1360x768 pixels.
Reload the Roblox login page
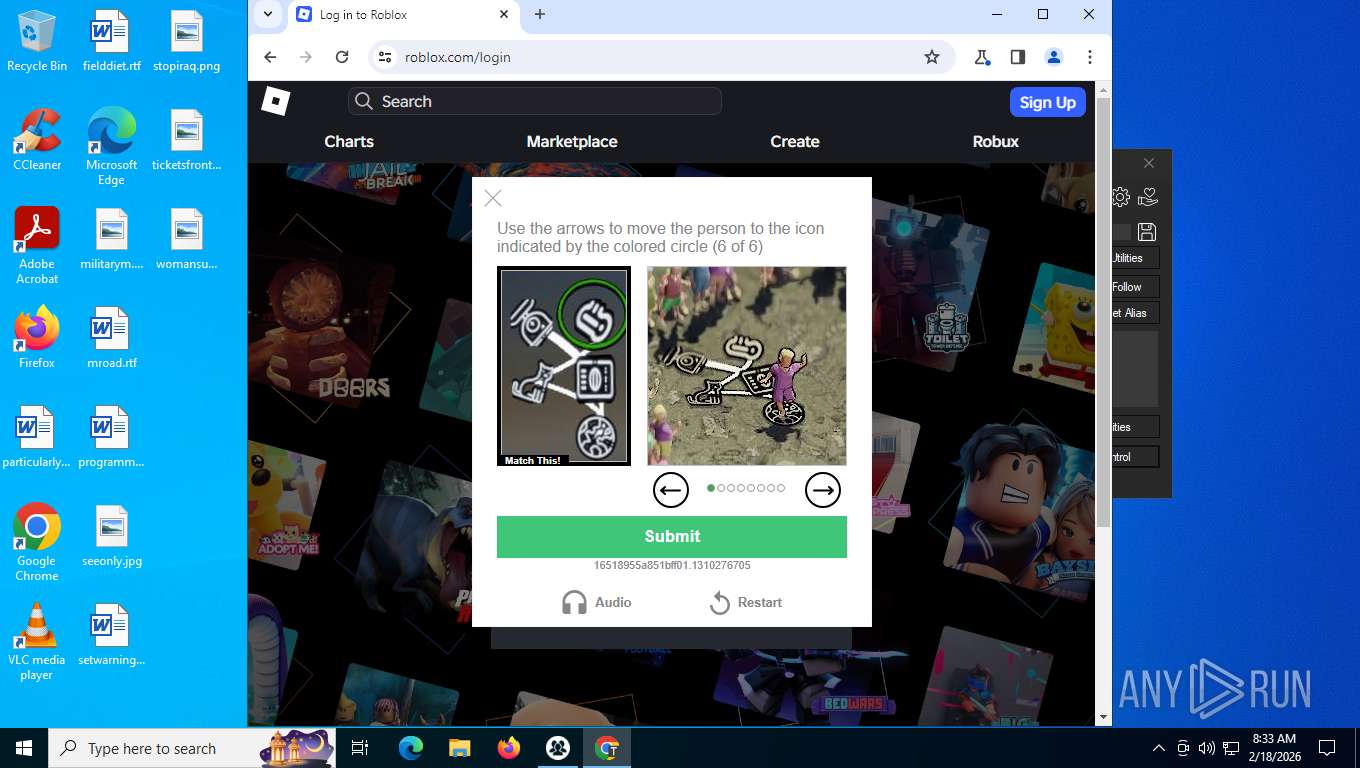[x=342, y=57]
